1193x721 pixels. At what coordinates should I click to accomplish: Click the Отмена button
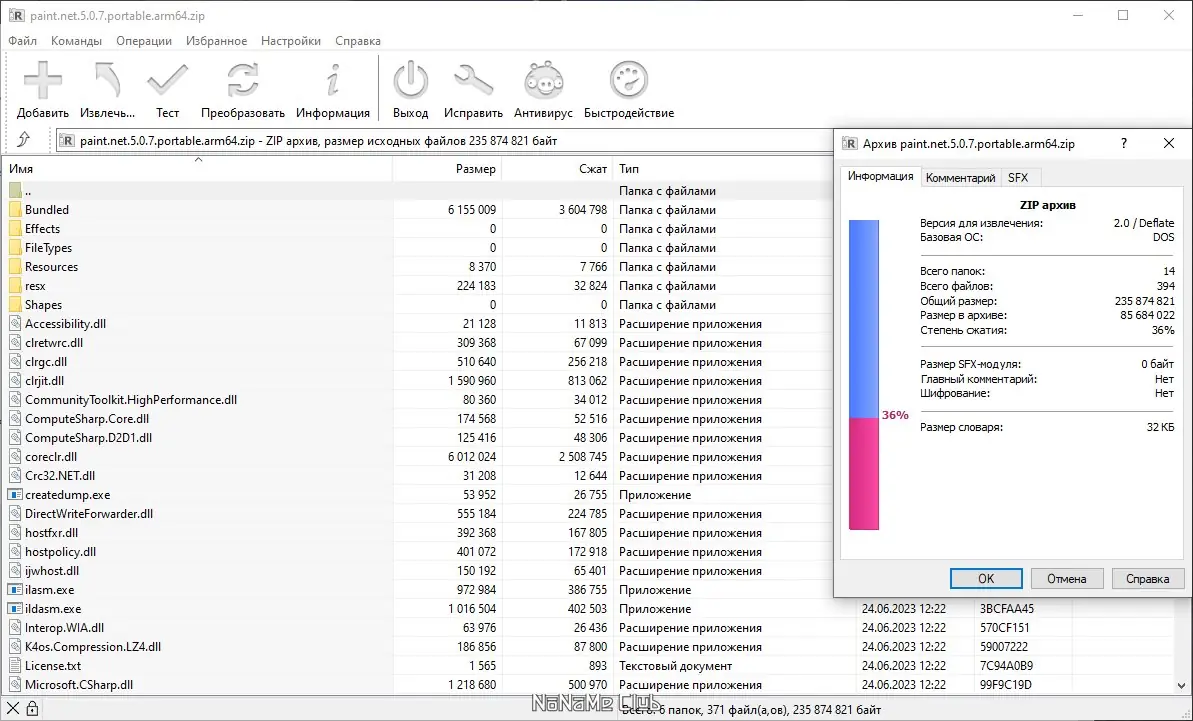1067,579
